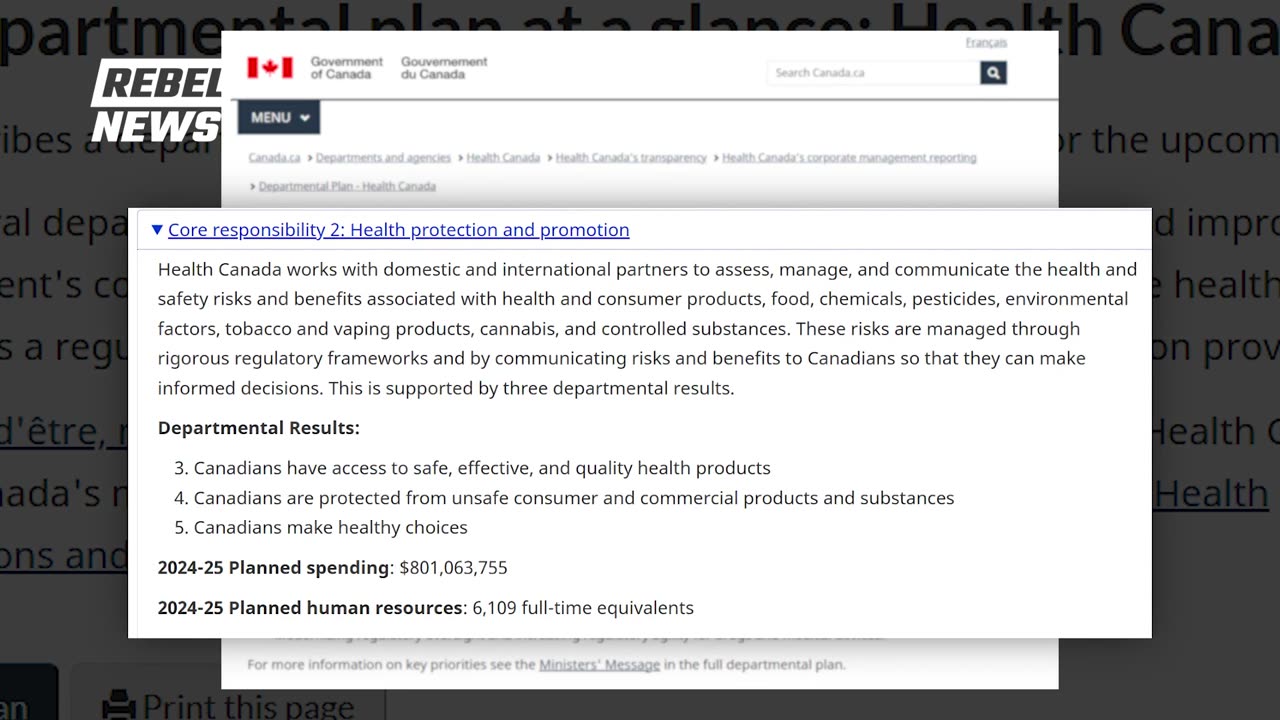Open Departmental Plan - Health Canada breadcrumb

pos(347,186)
